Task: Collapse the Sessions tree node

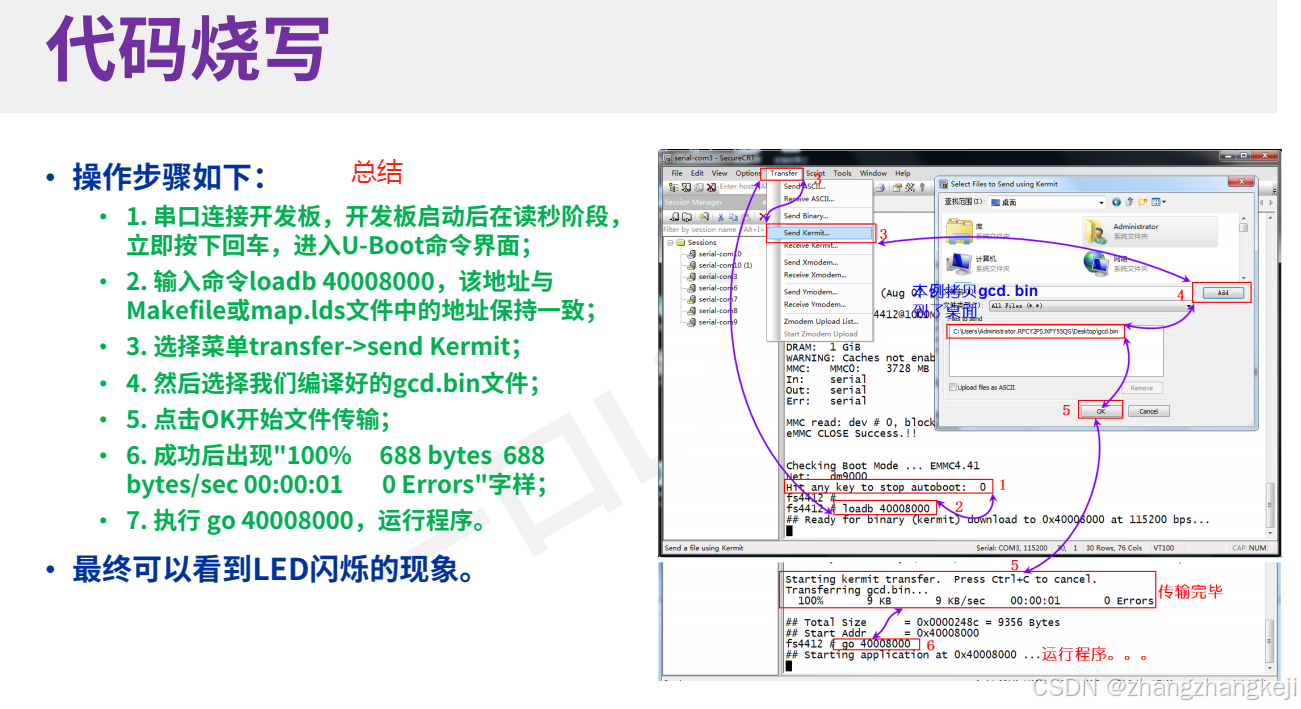Action: coord(670,243)
